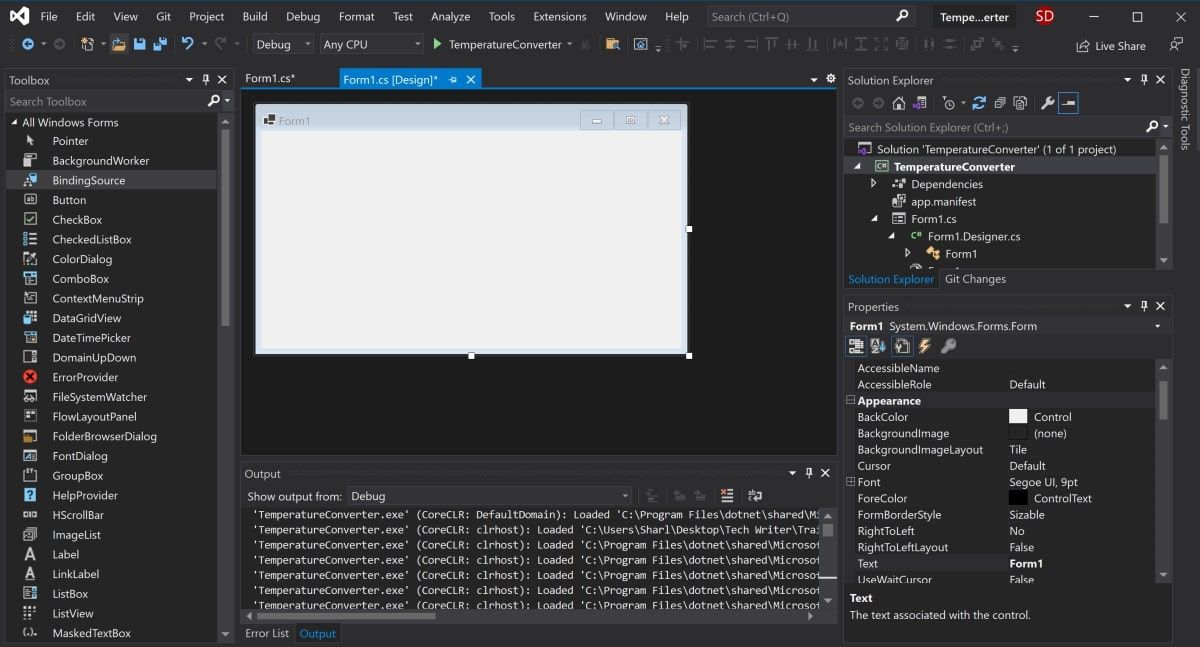Open Solution Explorer Home view

click(898, 102)
